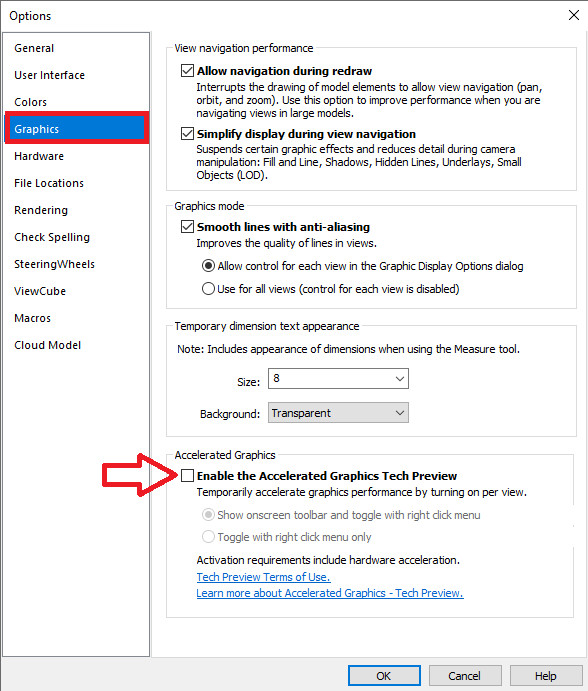Click the Temporary dimension text appearance heading
Screen dimensions: 588x691
[267, 326]
